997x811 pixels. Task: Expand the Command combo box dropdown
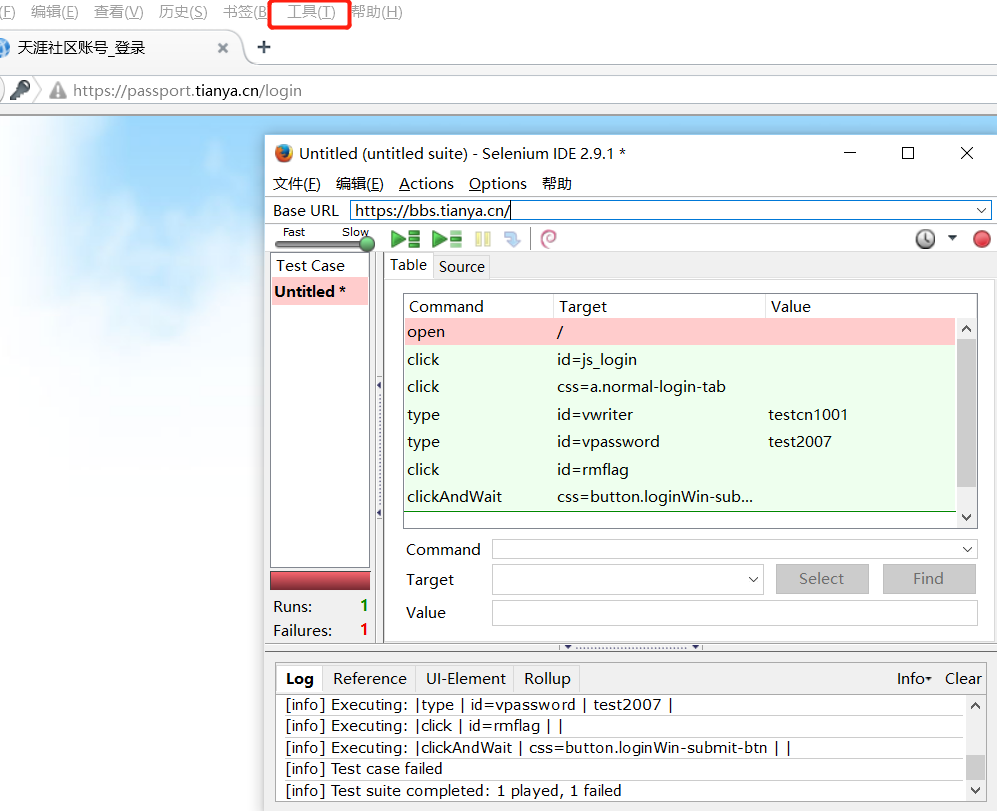click(x=967, y=549)
